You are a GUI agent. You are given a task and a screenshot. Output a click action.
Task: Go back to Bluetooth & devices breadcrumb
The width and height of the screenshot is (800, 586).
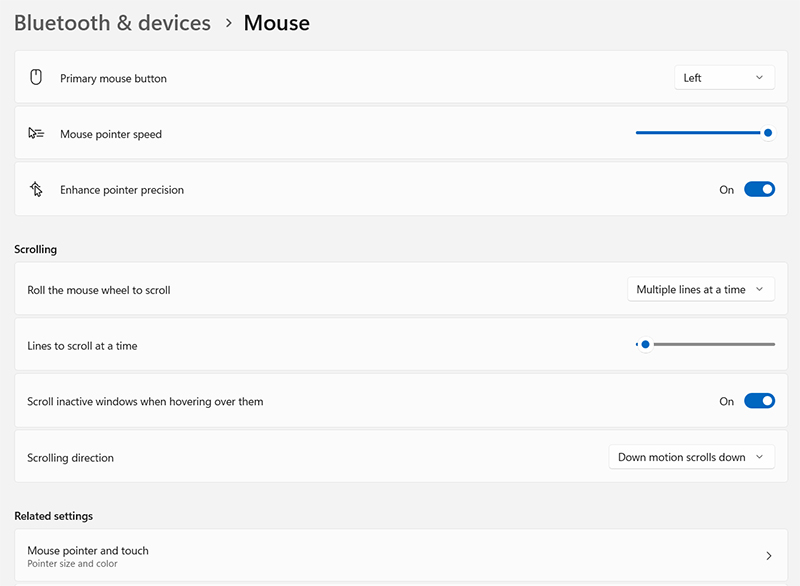(112, 23)
